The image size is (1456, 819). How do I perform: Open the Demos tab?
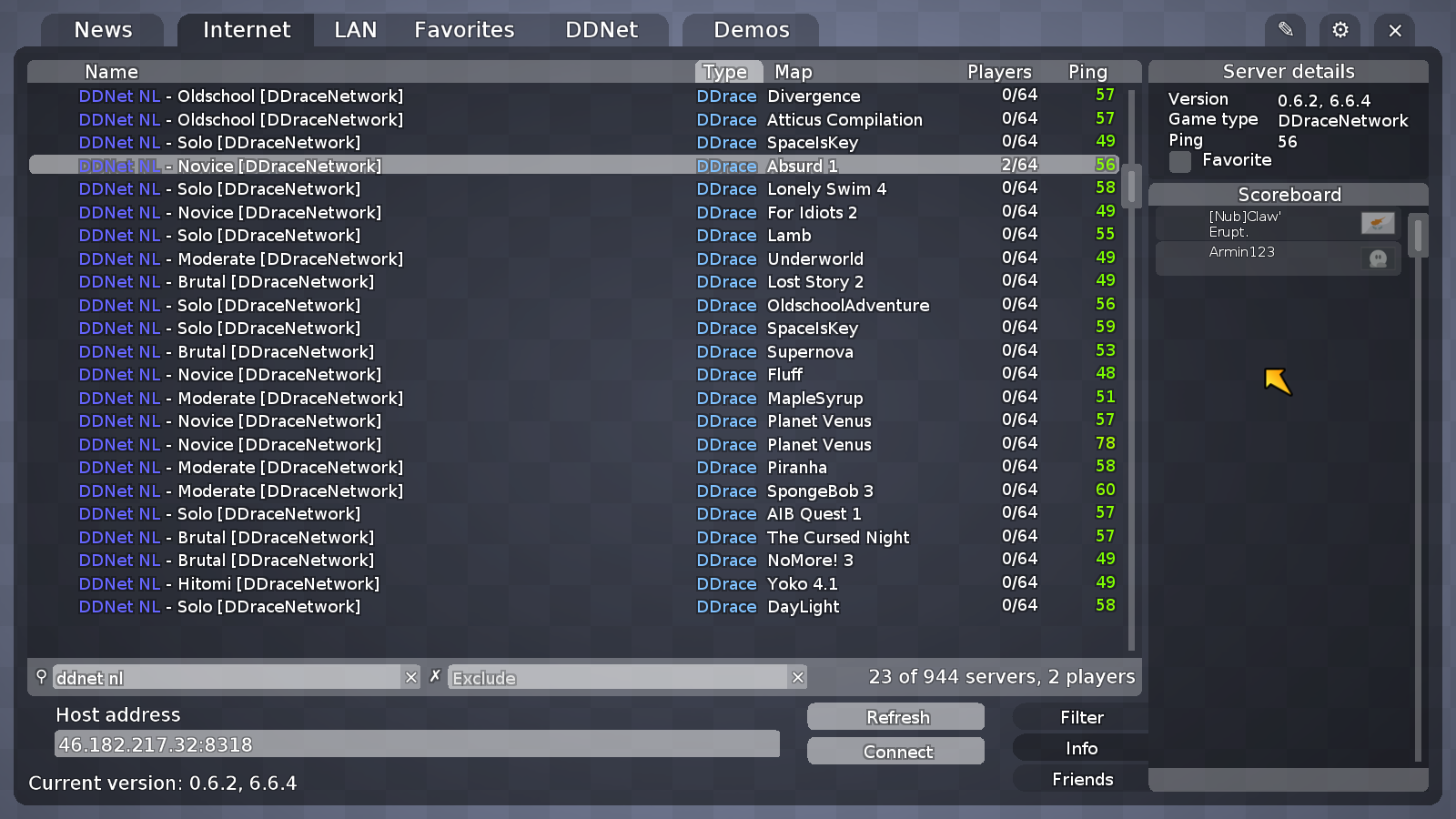tap(751, 29)
